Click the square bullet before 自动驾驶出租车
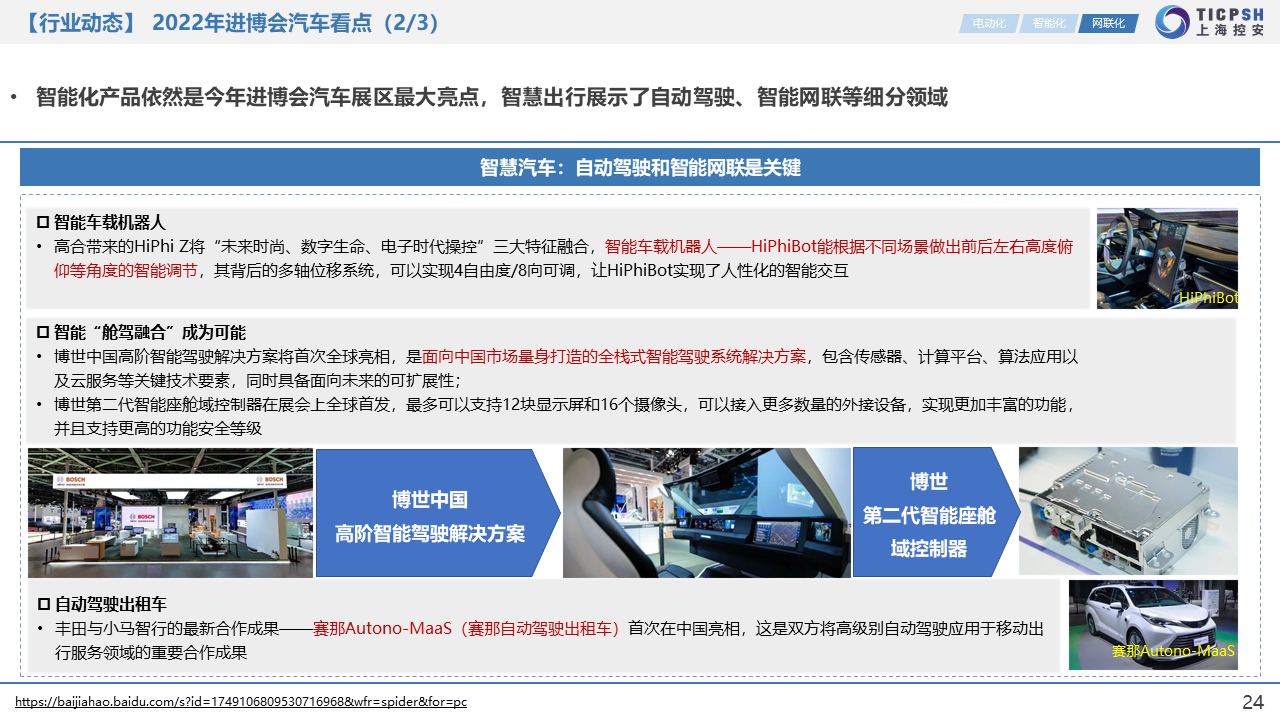Image resolution: width=1280 pixels, height=720 pixels. point(43,604)
